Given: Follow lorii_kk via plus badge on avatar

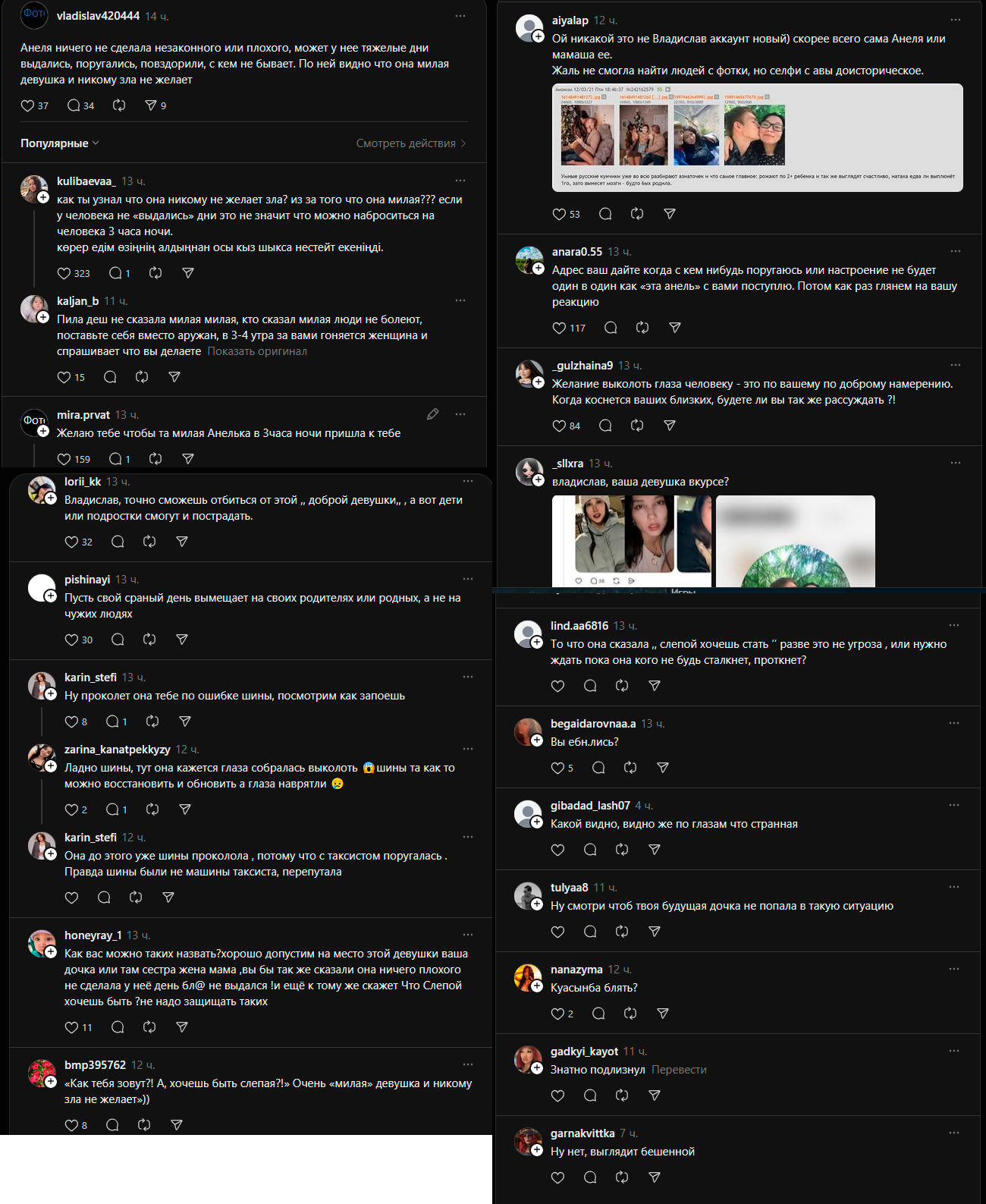Looking at the screenshot, I should (x=51, y=498).
